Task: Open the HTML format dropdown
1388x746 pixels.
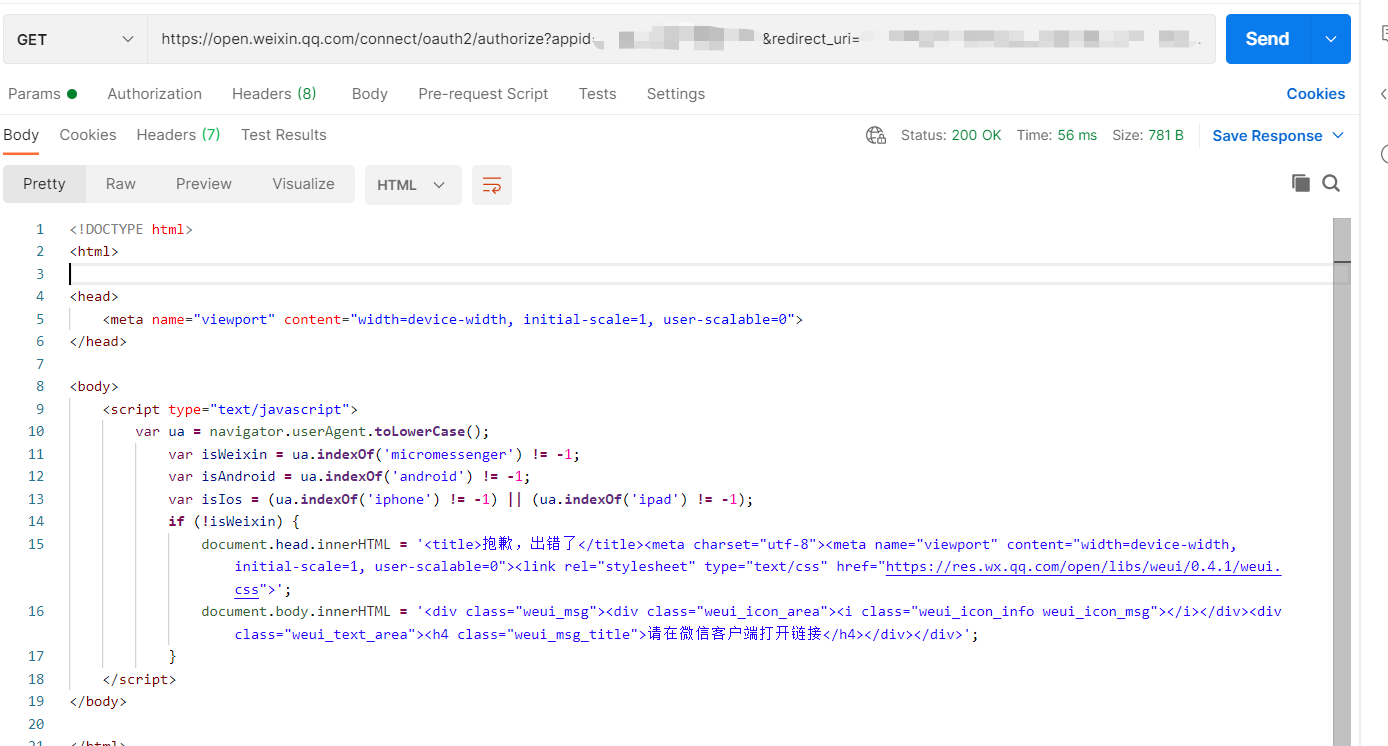Action: 413,185
